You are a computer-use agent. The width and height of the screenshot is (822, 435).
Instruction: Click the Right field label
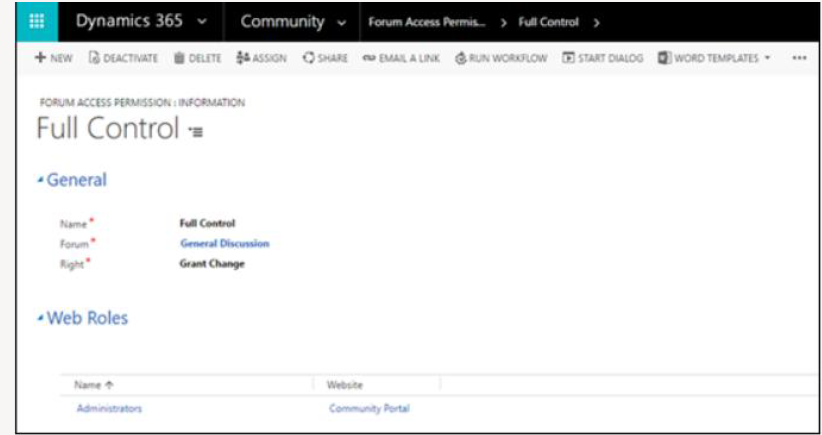click(x=72, y=264)
